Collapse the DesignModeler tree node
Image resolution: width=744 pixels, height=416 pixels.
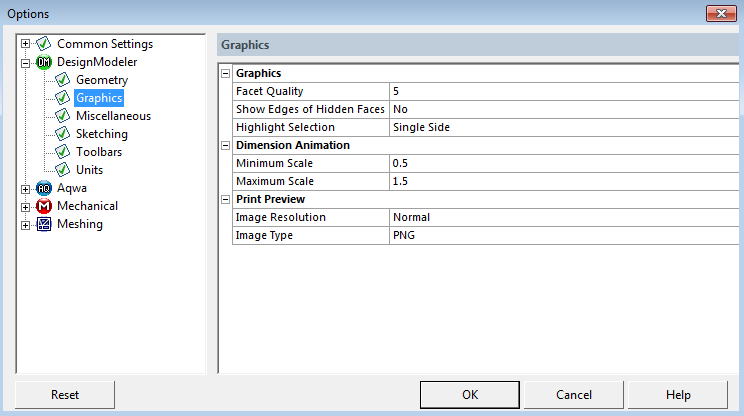coord(26,62)
